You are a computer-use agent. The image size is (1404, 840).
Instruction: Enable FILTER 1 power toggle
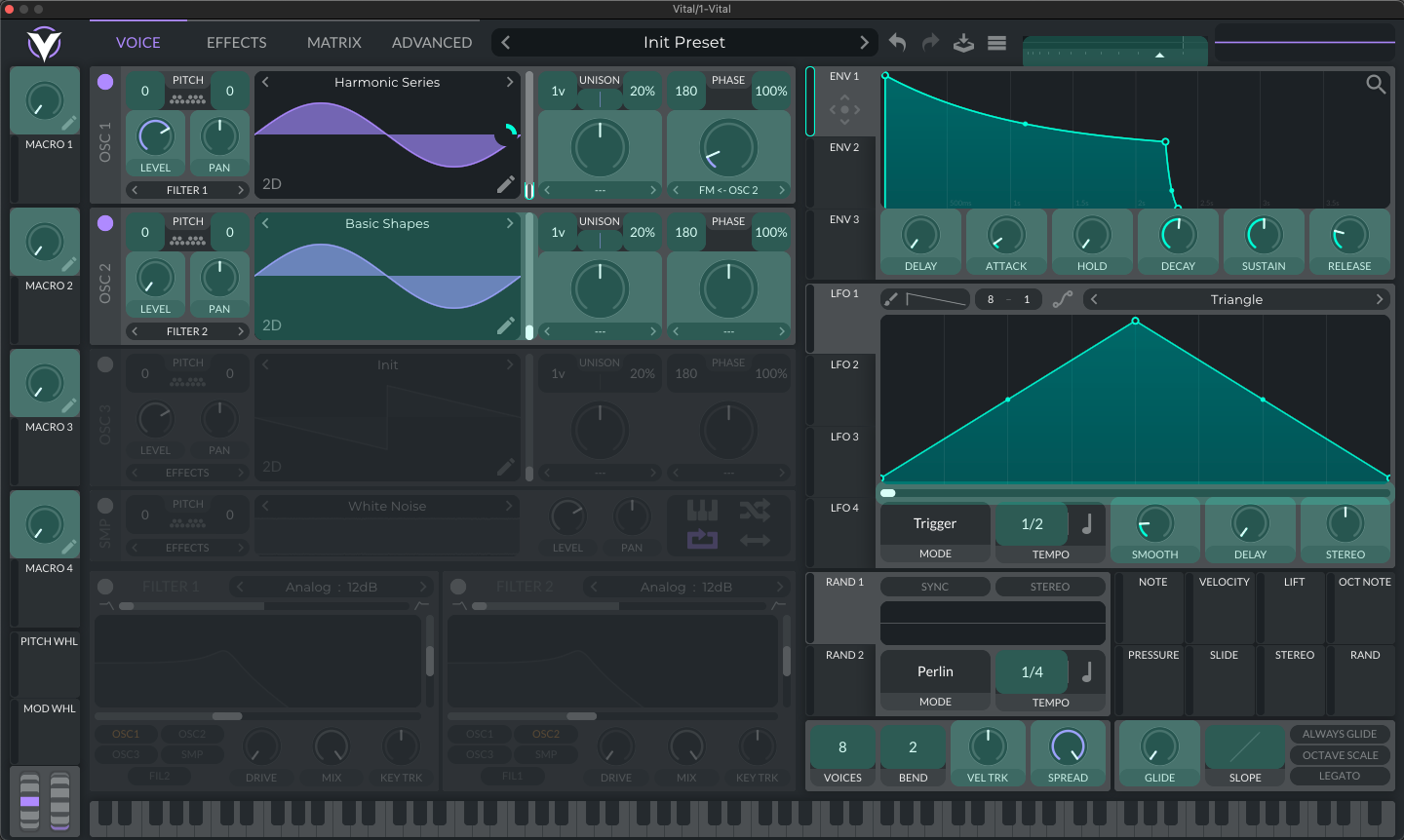point(105,587)
